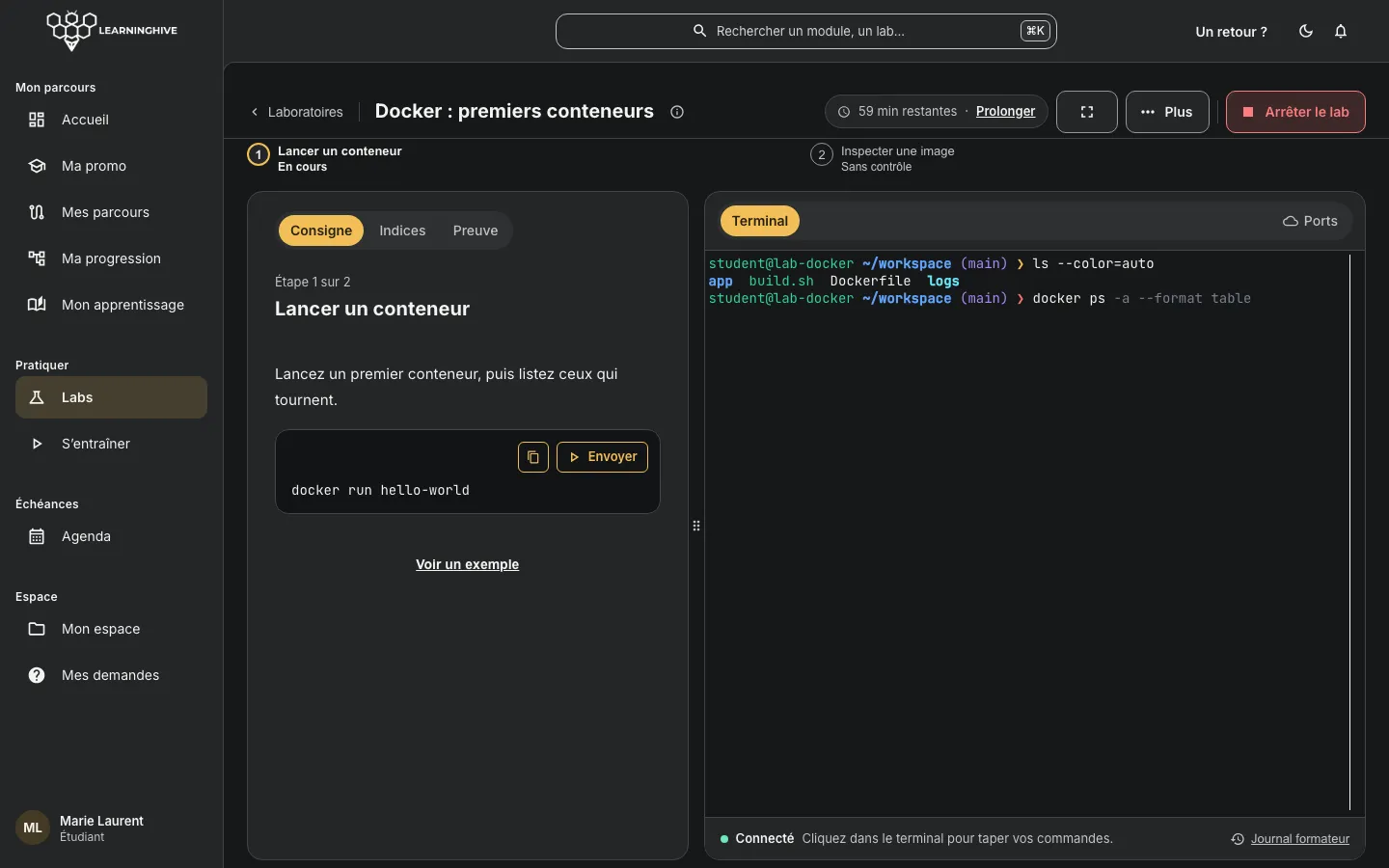View Ma progression
Screen dimensions: 1389x868
pyautogui.click(x=111, y=258)
